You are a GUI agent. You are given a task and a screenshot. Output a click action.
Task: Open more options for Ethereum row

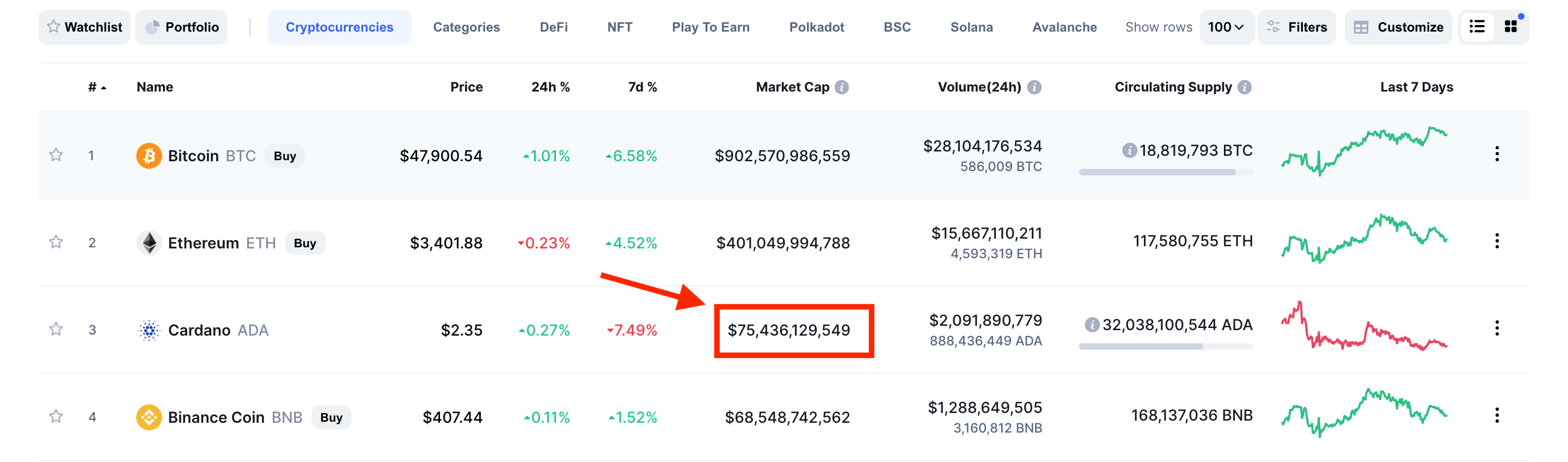(1497, 241)
